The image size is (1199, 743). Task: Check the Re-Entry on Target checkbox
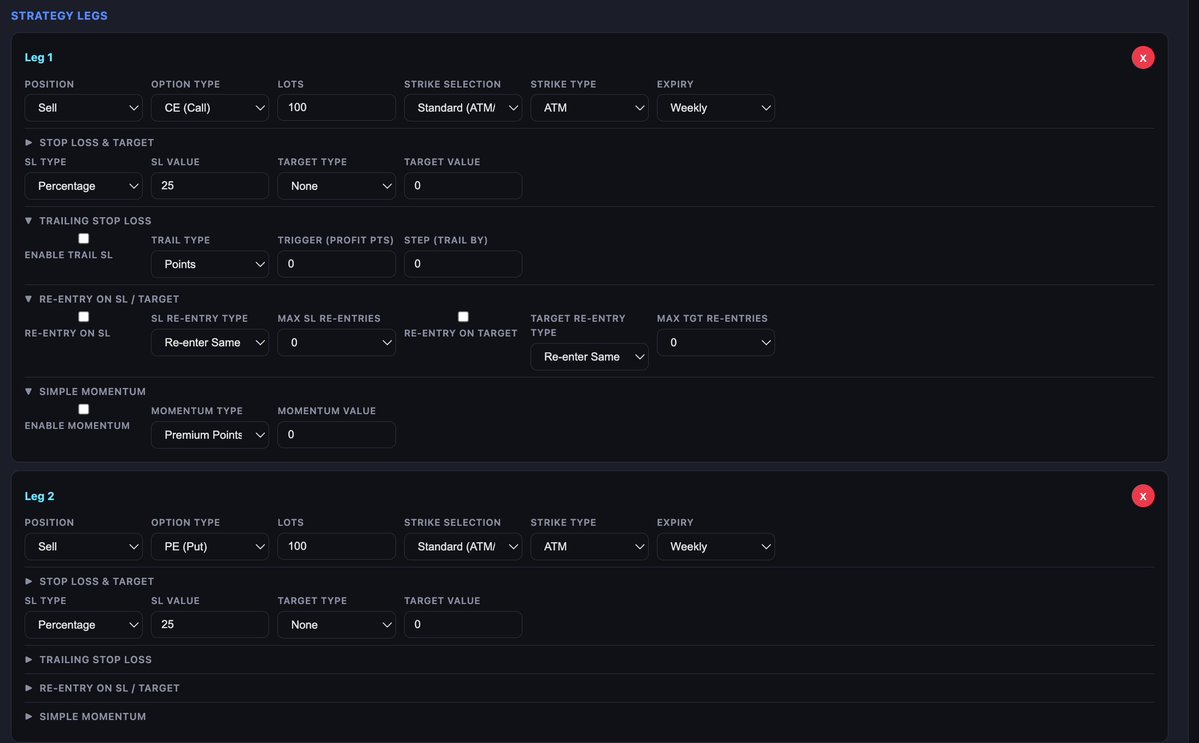pos(463,316)
